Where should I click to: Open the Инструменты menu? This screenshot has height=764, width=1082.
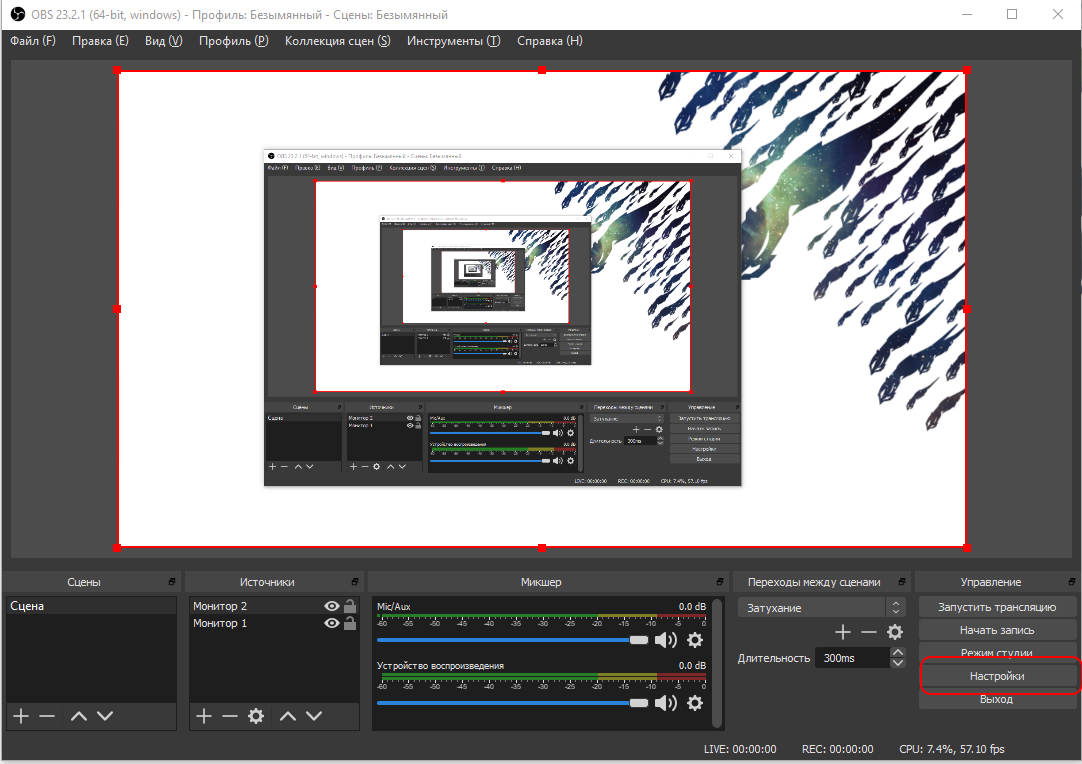453,41
